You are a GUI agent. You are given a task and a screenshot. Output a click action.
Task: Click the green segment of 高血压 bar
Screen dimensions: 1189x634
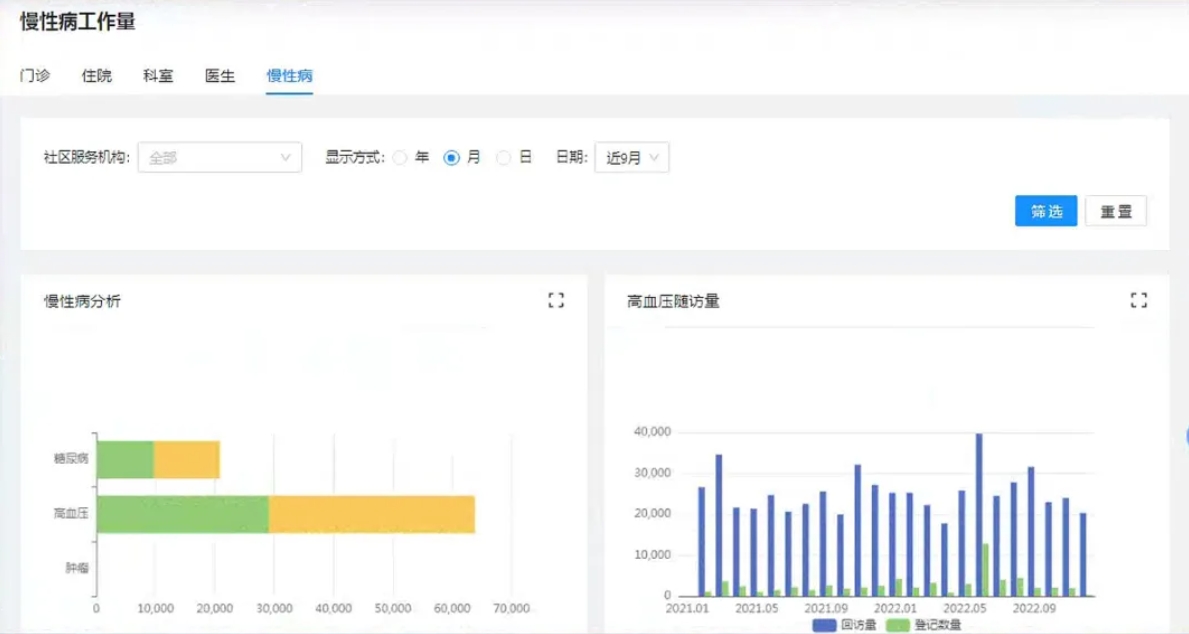pos(182,514)
